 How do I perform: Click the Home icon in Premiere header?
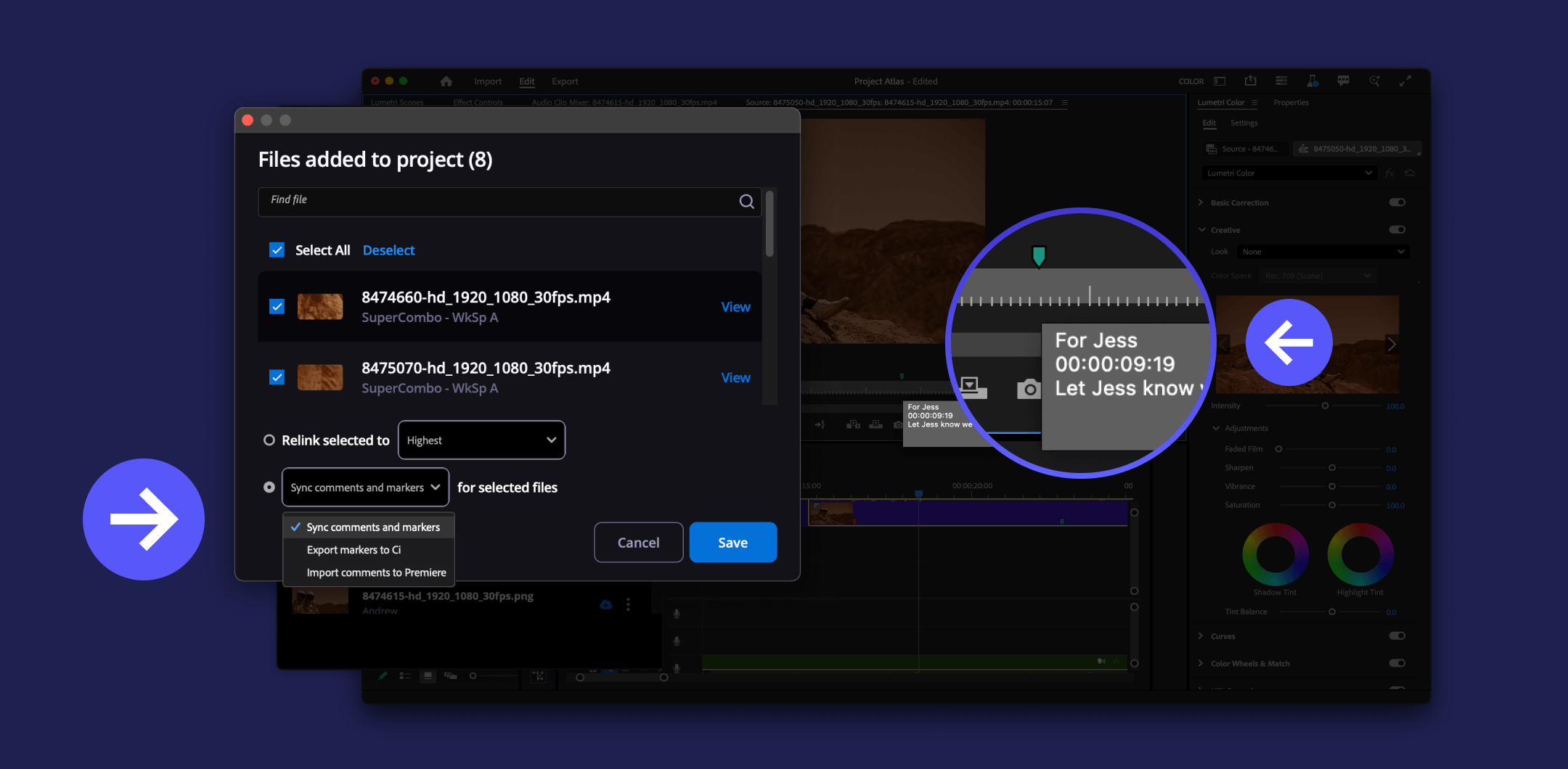446,81
